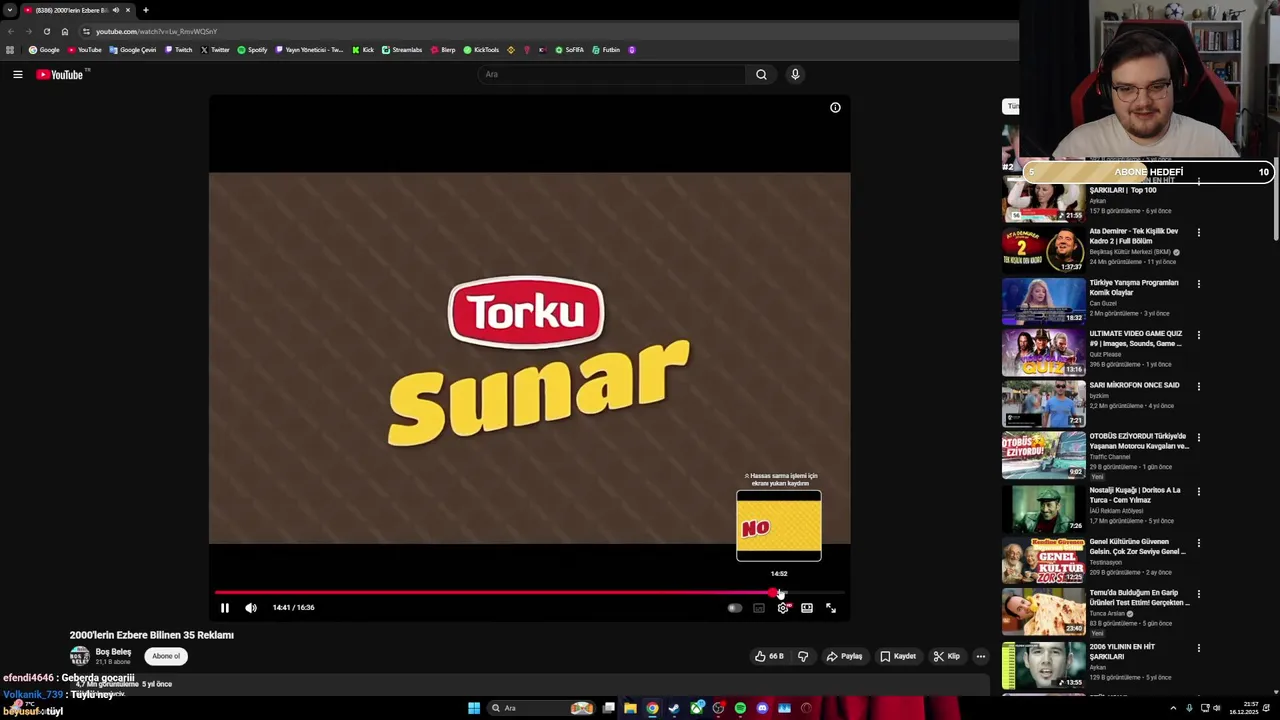Share the video using Paylaş
Image resolution: width=1280 pixels, height=720 pixels.
coord(844,657)
